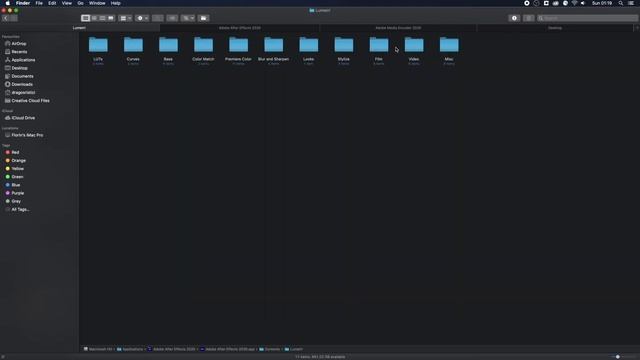Open the Blur and Sharpen folder
Image resolution: width=640 pixels, height=360 pixels.
(x=273, y=45)
